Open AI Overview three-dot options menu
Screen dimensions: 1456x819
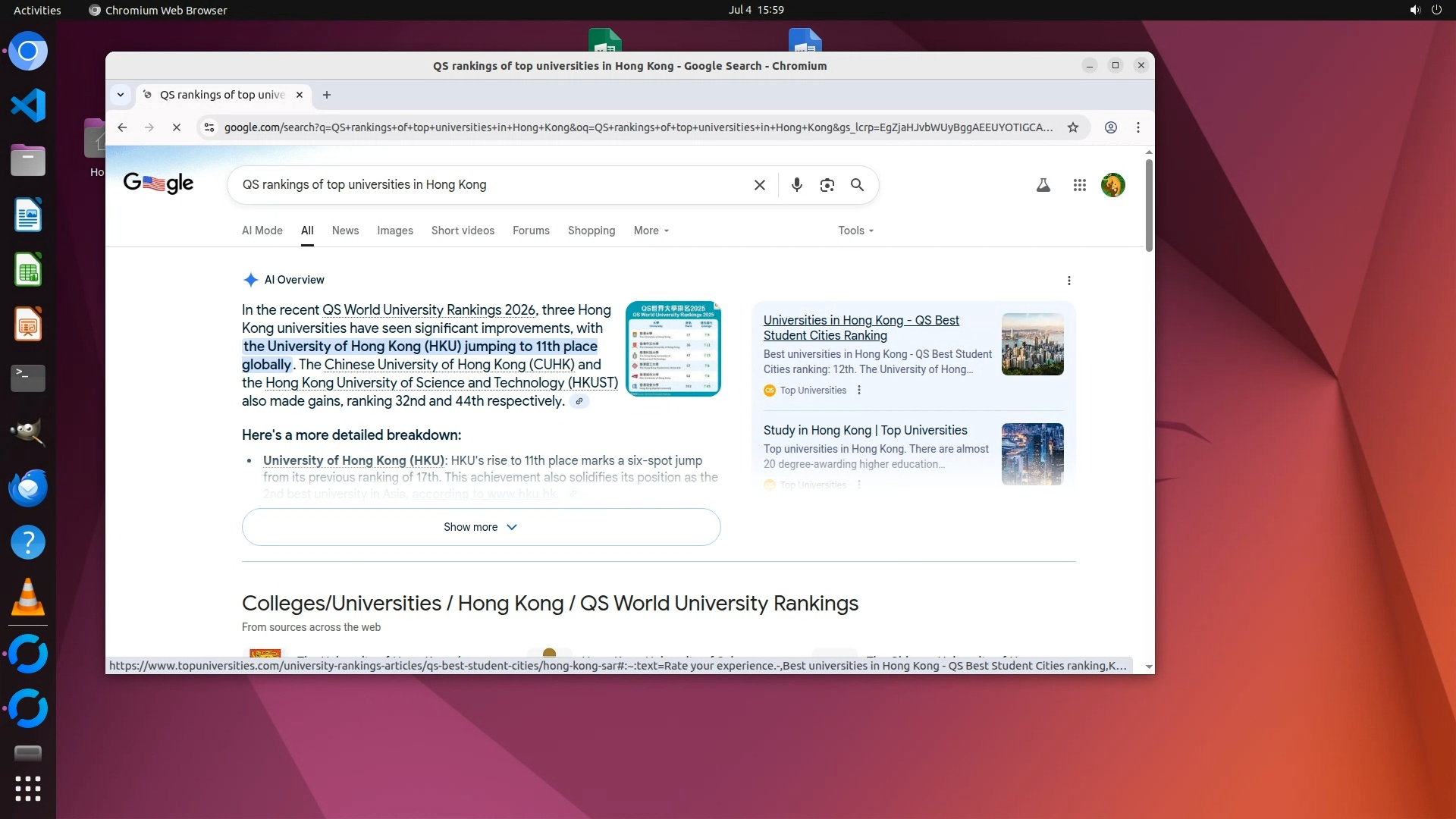[x=1068, y=281]
